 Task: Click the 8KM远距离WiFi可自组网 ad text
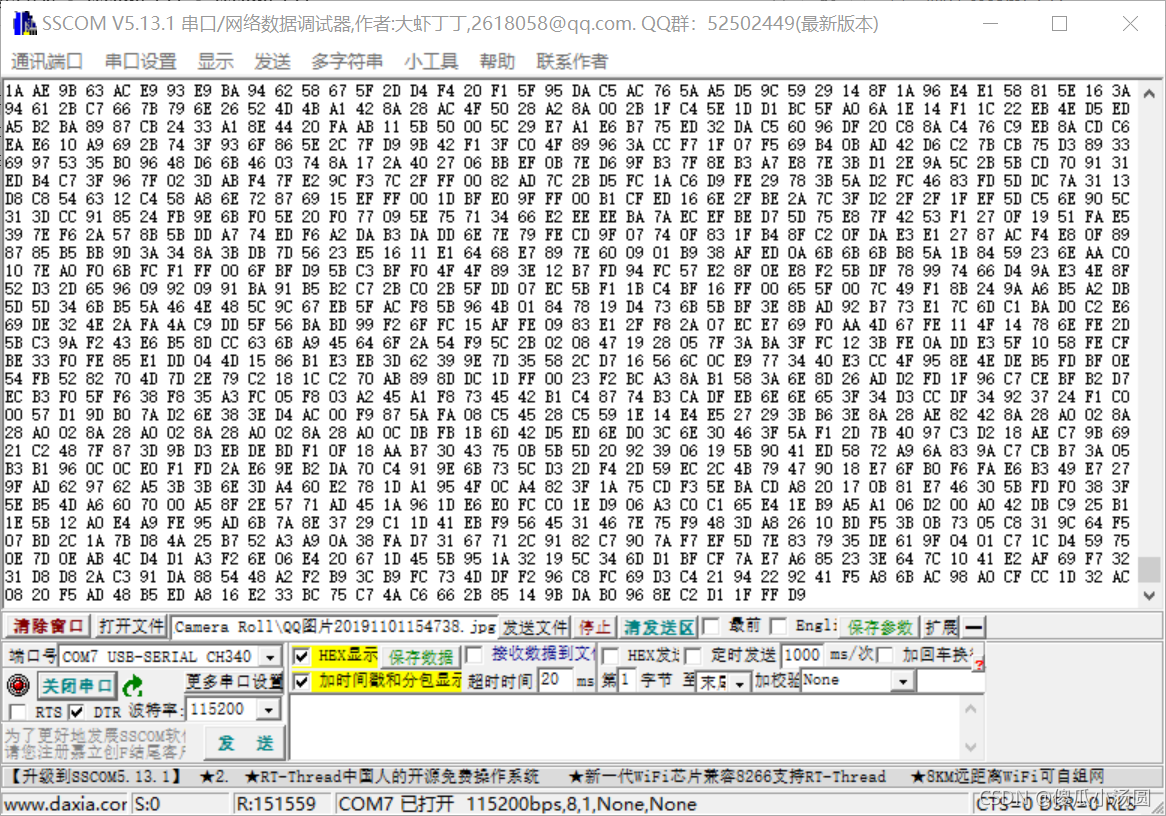(x=1008, y=777)
